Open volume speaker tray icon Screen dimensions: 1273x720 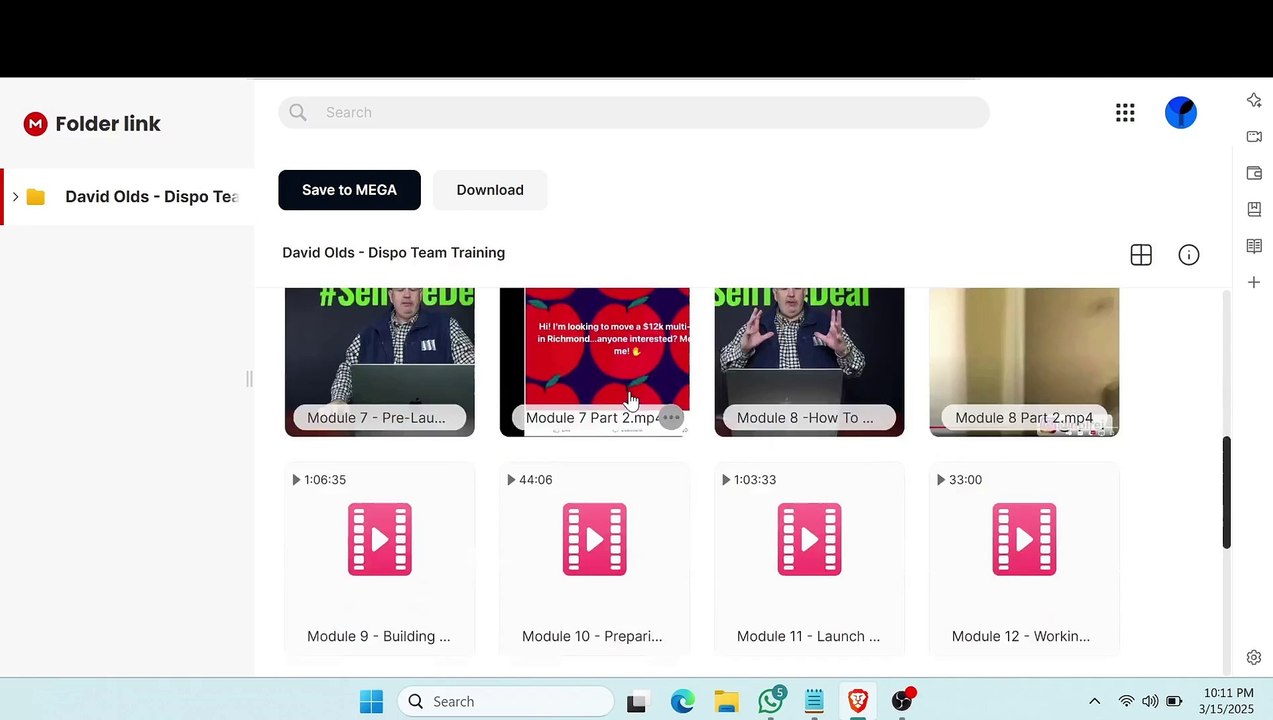1150,702
